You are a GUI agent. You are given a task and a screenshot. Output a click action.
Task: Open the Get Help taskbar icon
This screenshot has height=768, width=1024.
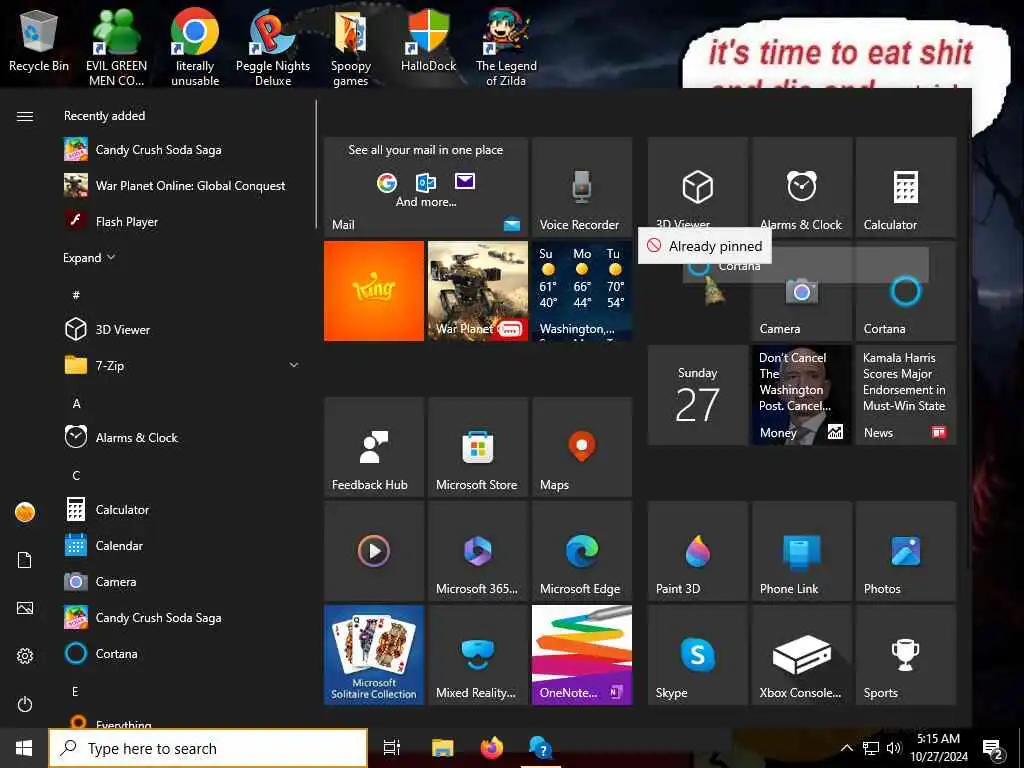click(x=541, y=748)
